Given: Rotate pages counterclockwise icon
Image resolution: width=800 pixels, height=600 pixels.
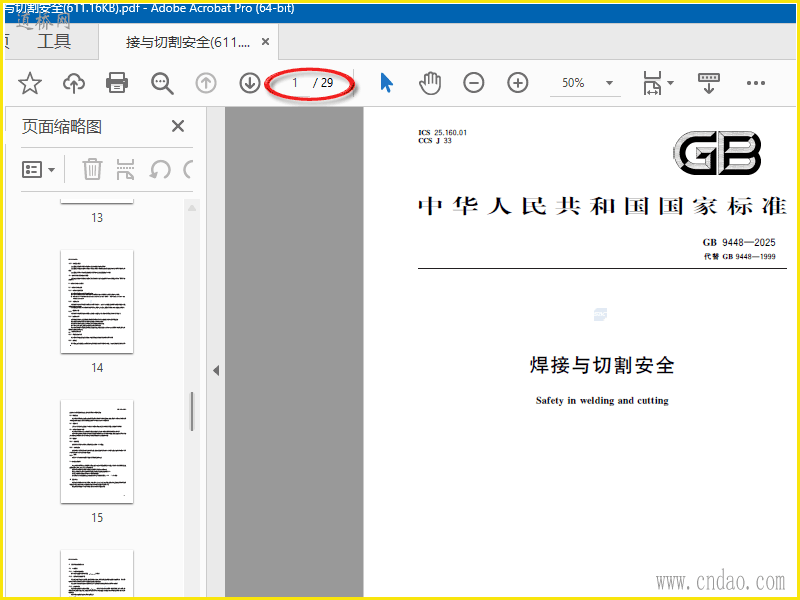Looking at the screenshot, I should (x=160, y=169).
